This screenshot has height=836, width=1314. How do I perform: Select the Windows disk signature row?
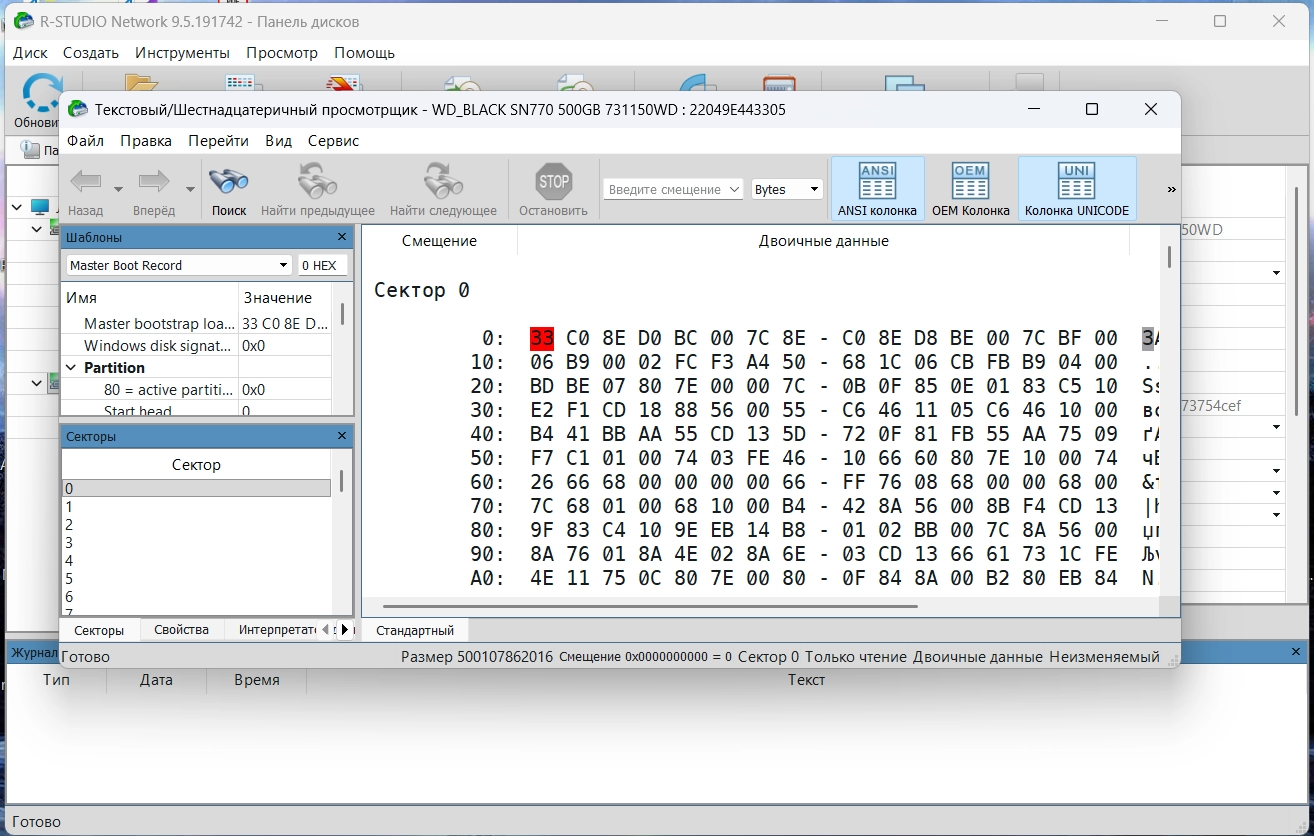coord(196,346)
